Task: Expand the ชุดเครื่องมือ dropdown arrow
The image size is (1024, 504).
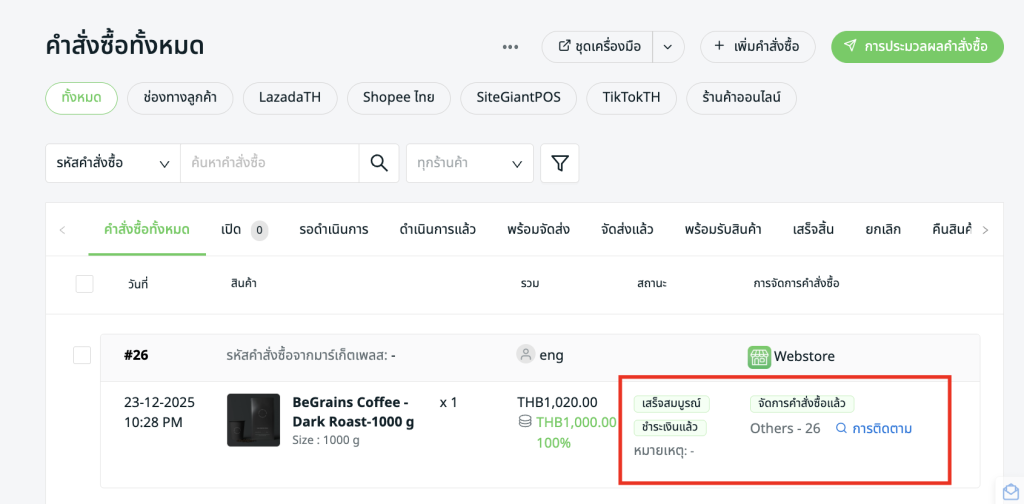Action: tap(668, 47)
